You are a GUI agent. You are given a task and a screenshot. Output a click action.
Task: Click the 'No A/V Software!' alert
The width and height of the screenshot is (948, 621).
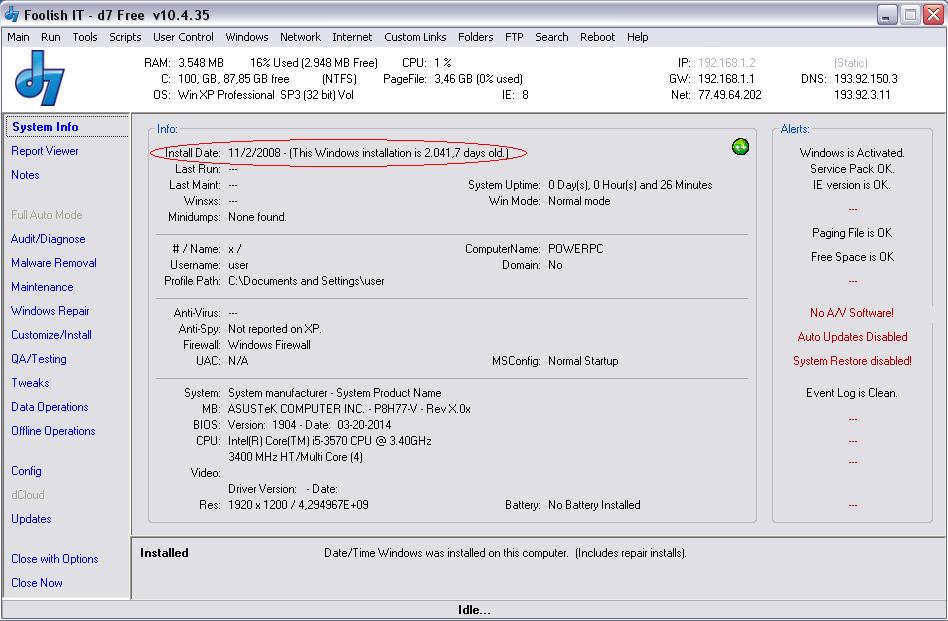[x=852, y=313]
